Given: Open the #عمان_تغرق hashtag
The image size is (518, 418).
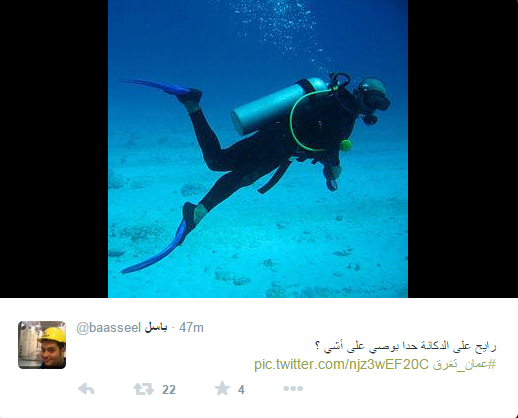Looking at the screenshot, I should point(464,365).
